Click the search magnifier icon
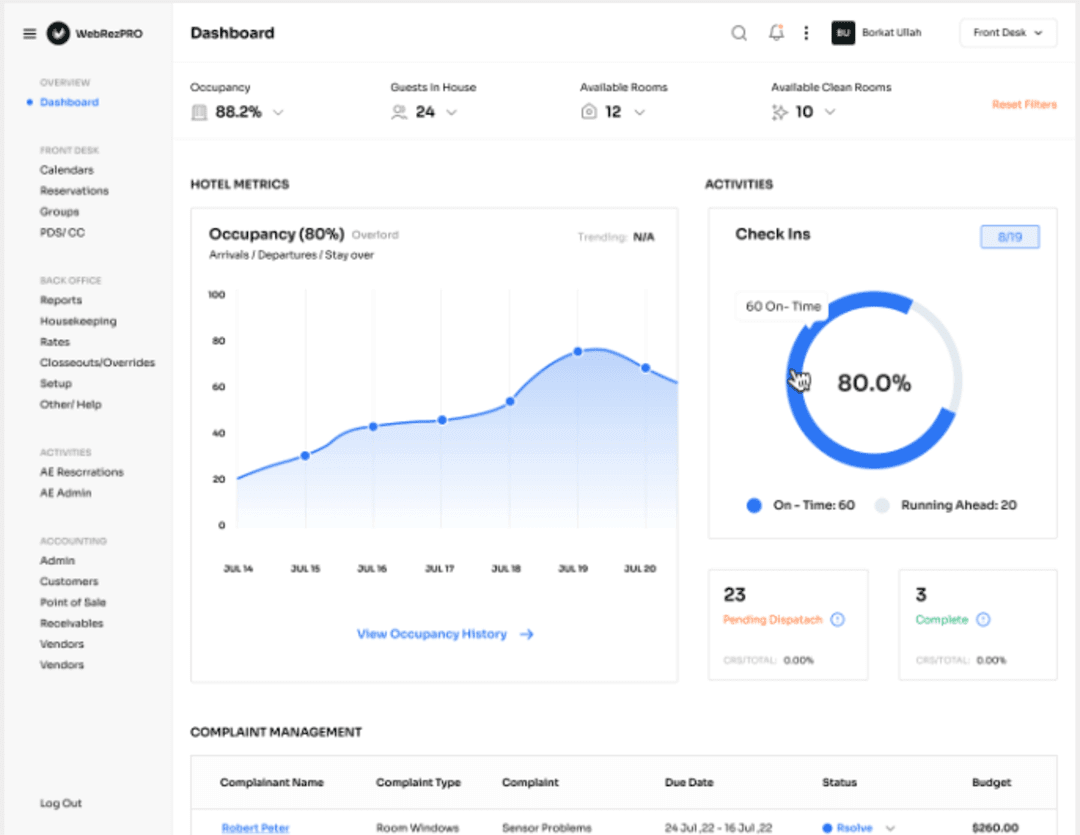The image size is (1080, 835). tap(738, 33)
